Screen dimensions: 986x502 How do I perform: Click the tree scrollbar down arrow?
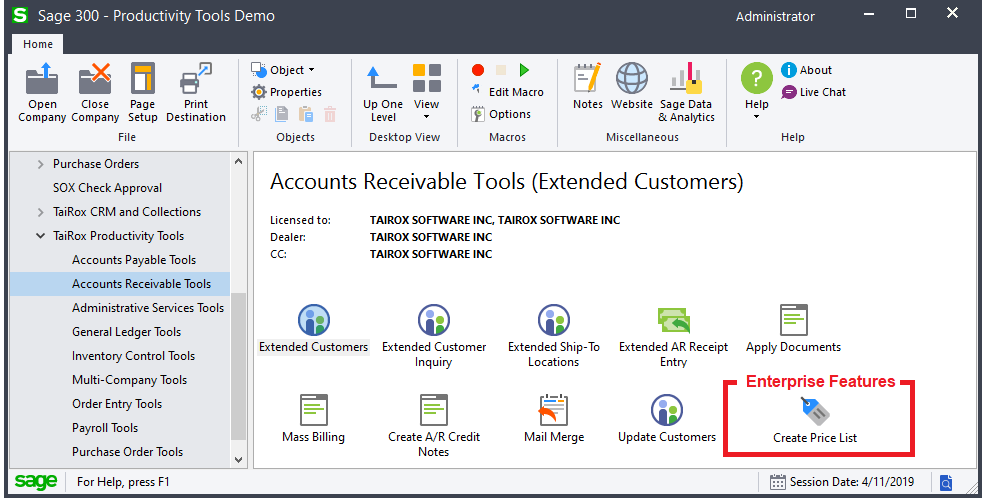[239, 460]
